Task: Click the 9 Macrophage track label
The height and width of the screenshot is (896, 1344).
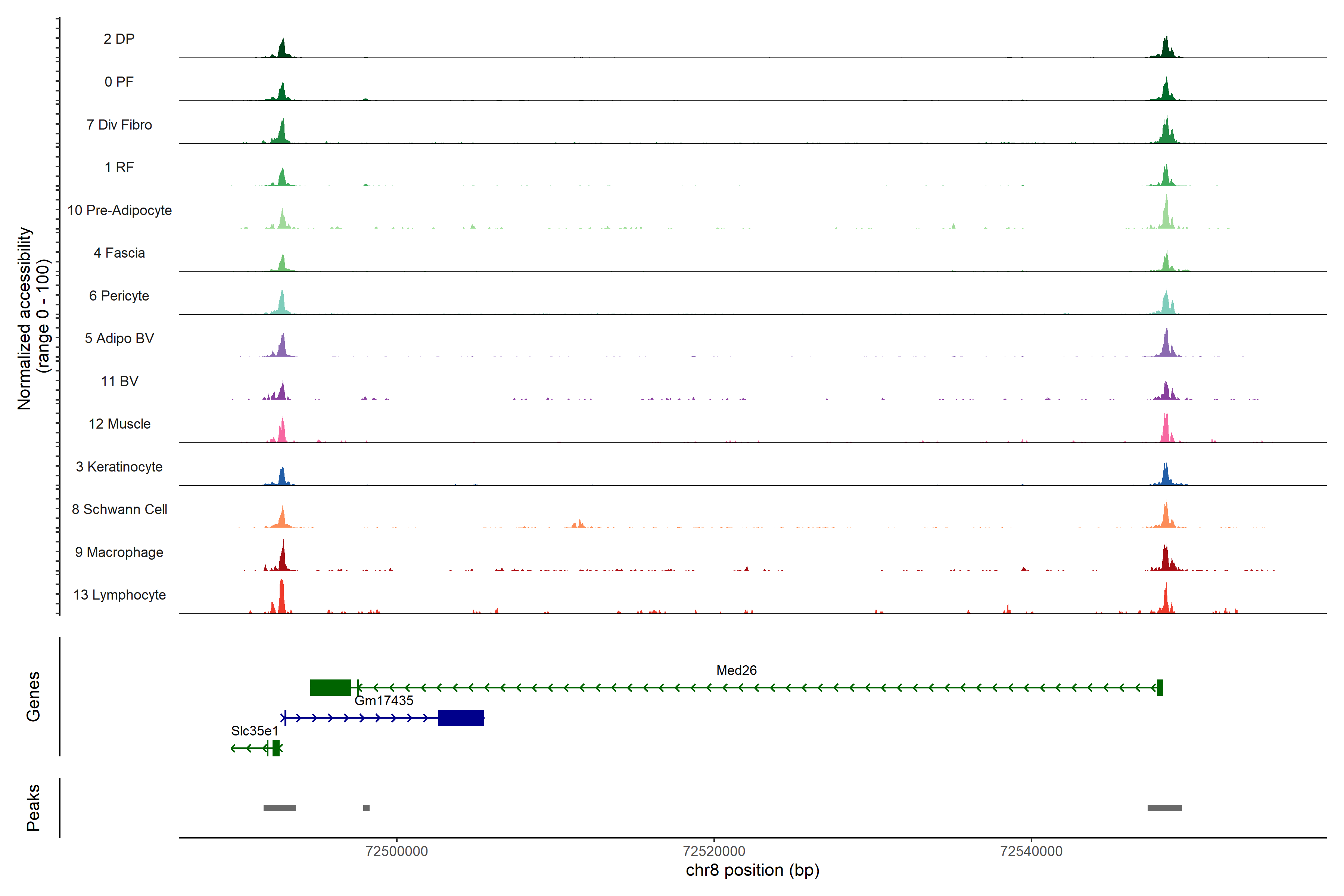Action: pyautogui.click(x=119, y=552)
